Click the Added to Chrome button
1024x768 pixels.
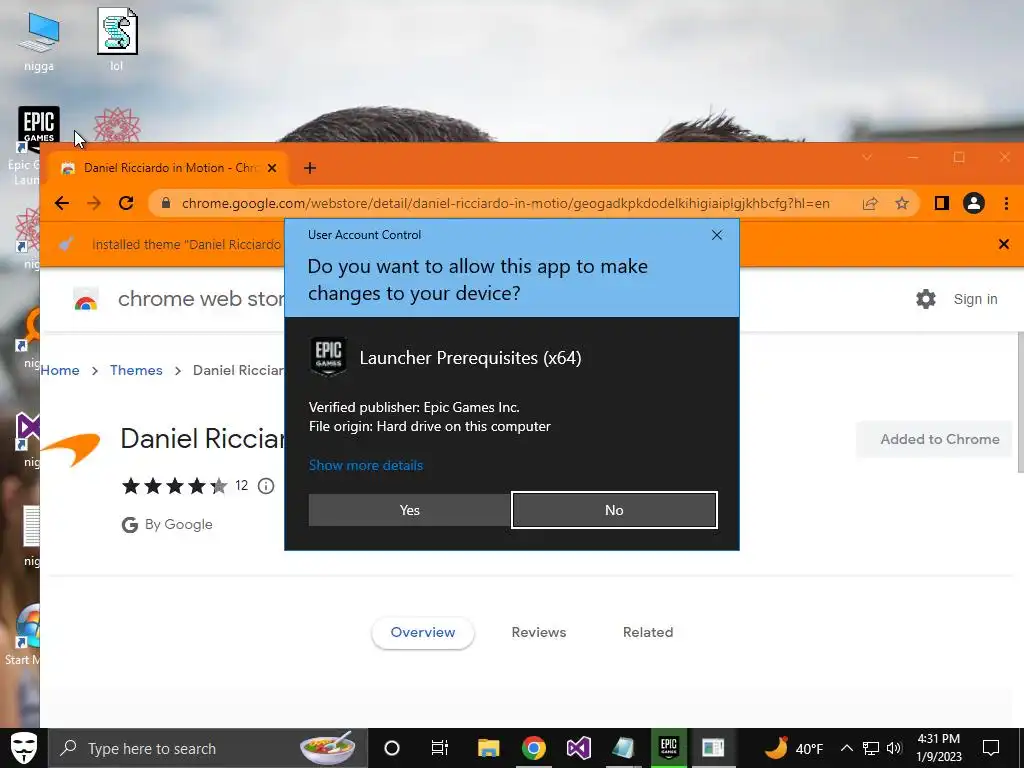(935, 440)
